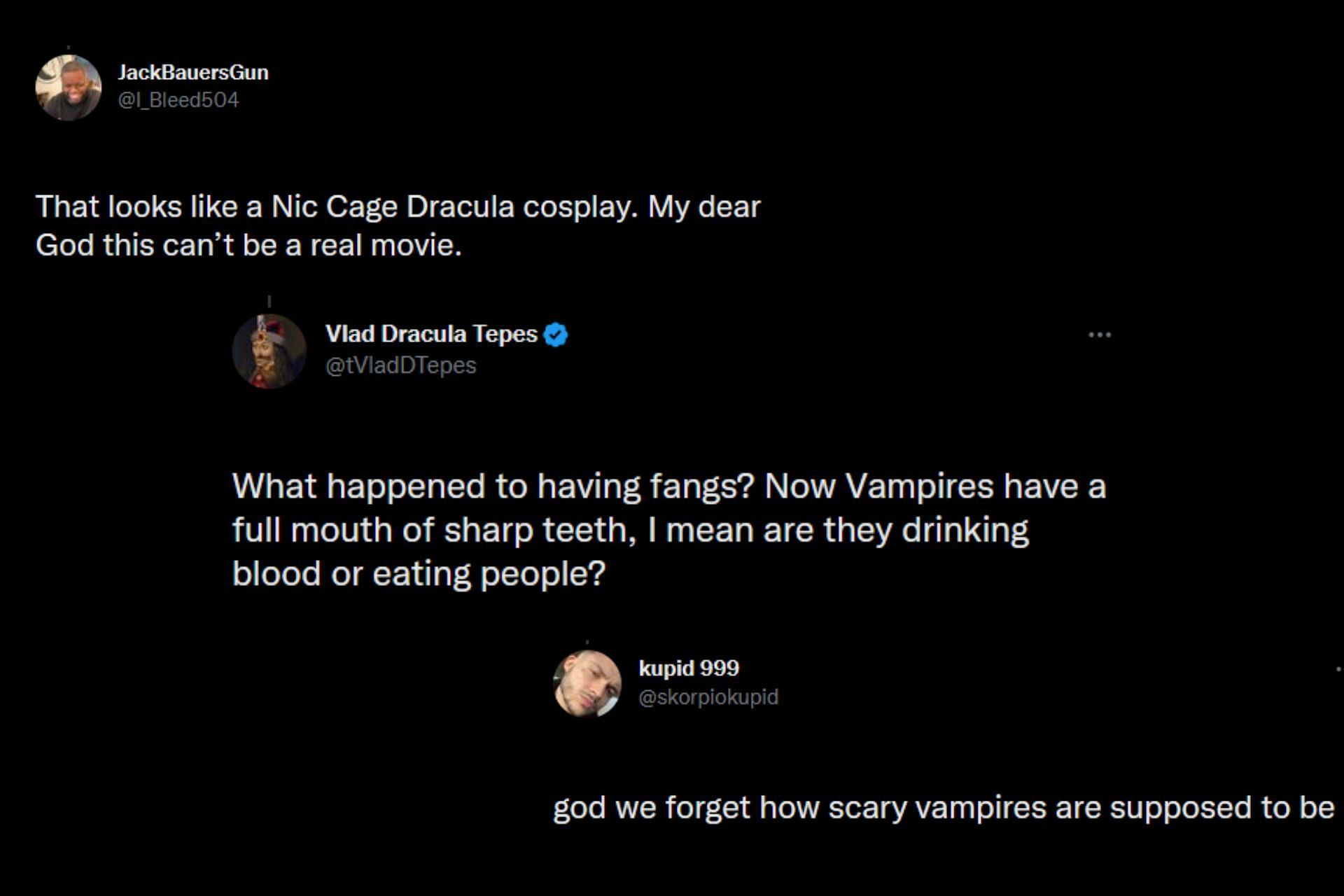Click the blue verified badge
Screen dimensions: 1344x896
point(556,335)
